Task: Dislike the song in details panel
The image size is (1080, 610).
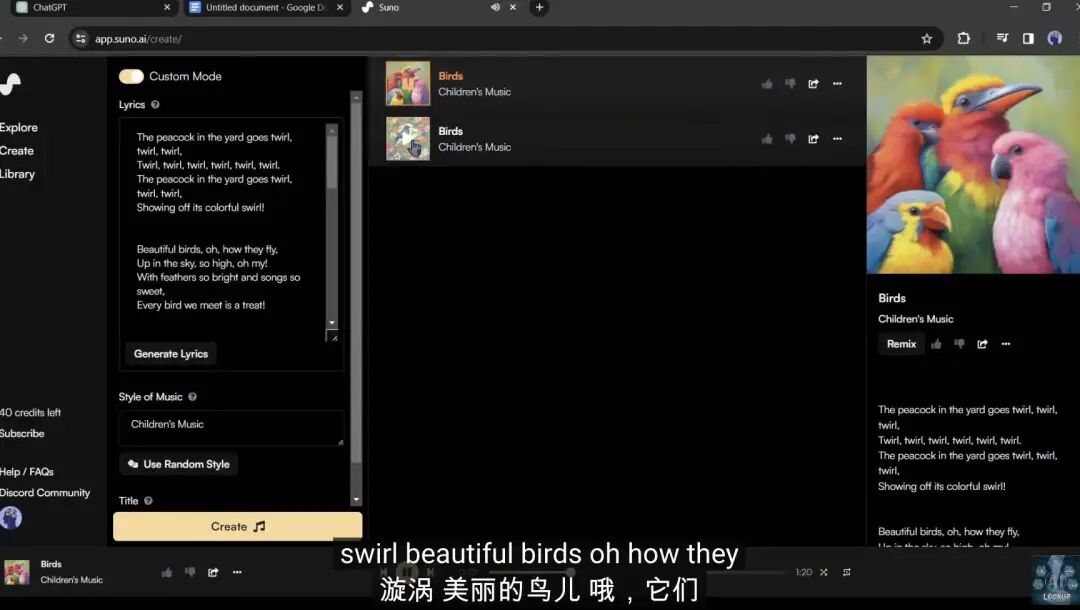Action: (x=959, y=344)
